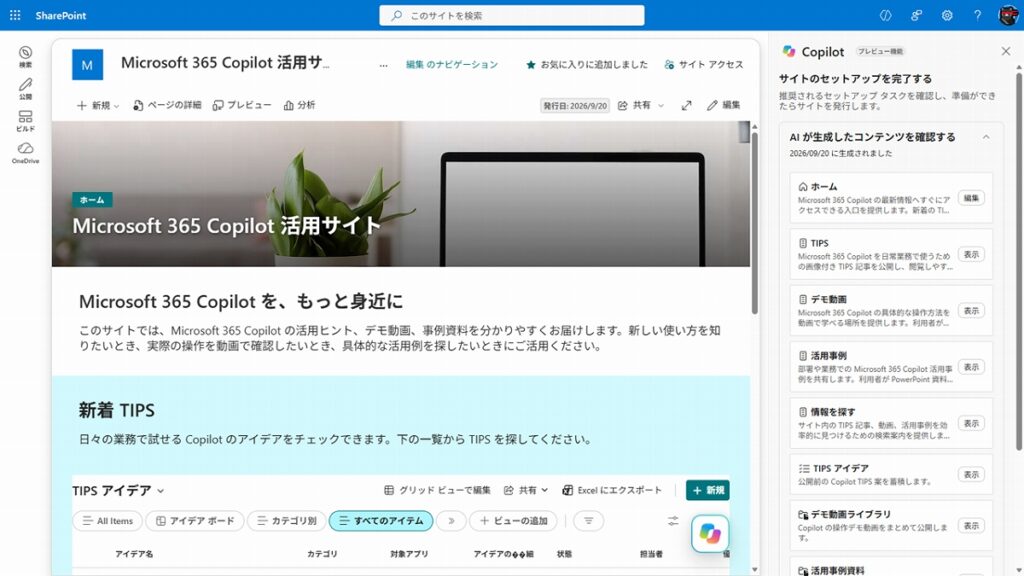Open Build in the left rail
Image resolution: width=1024 pixels, height=576 pixels.
point(25,121)
